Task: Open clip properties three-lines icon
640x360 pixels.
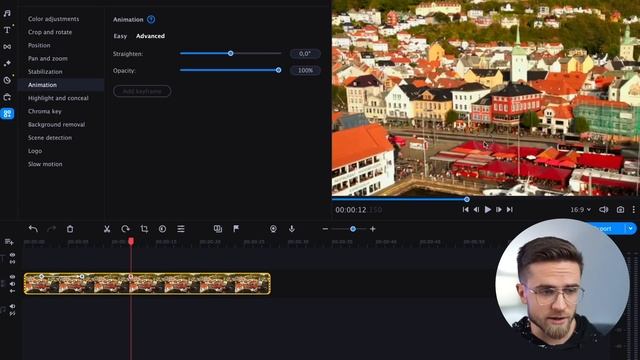Action: click(181, 229)
